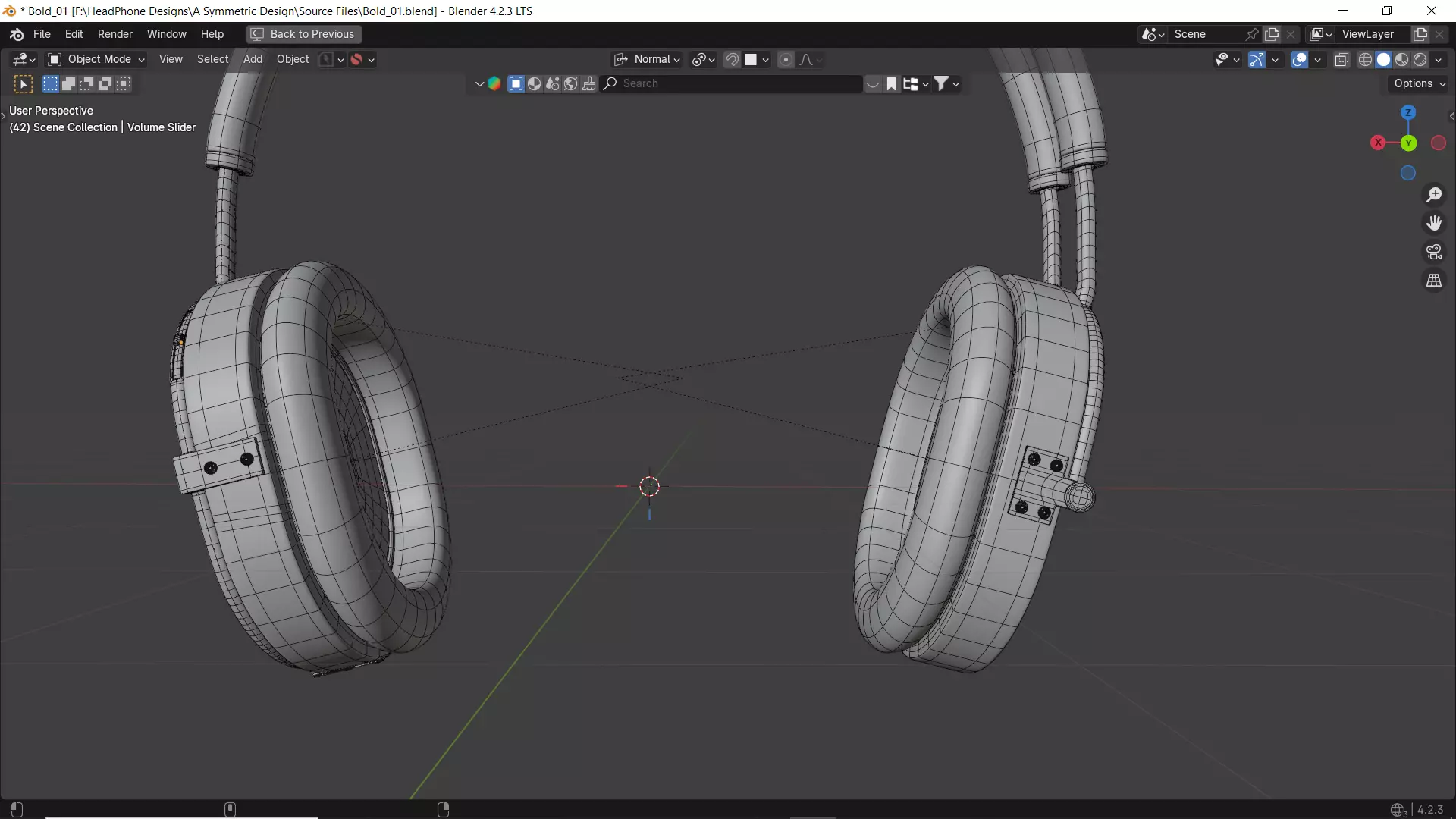
Task: Open the Options dropdown
Action: click(1419, 84)
